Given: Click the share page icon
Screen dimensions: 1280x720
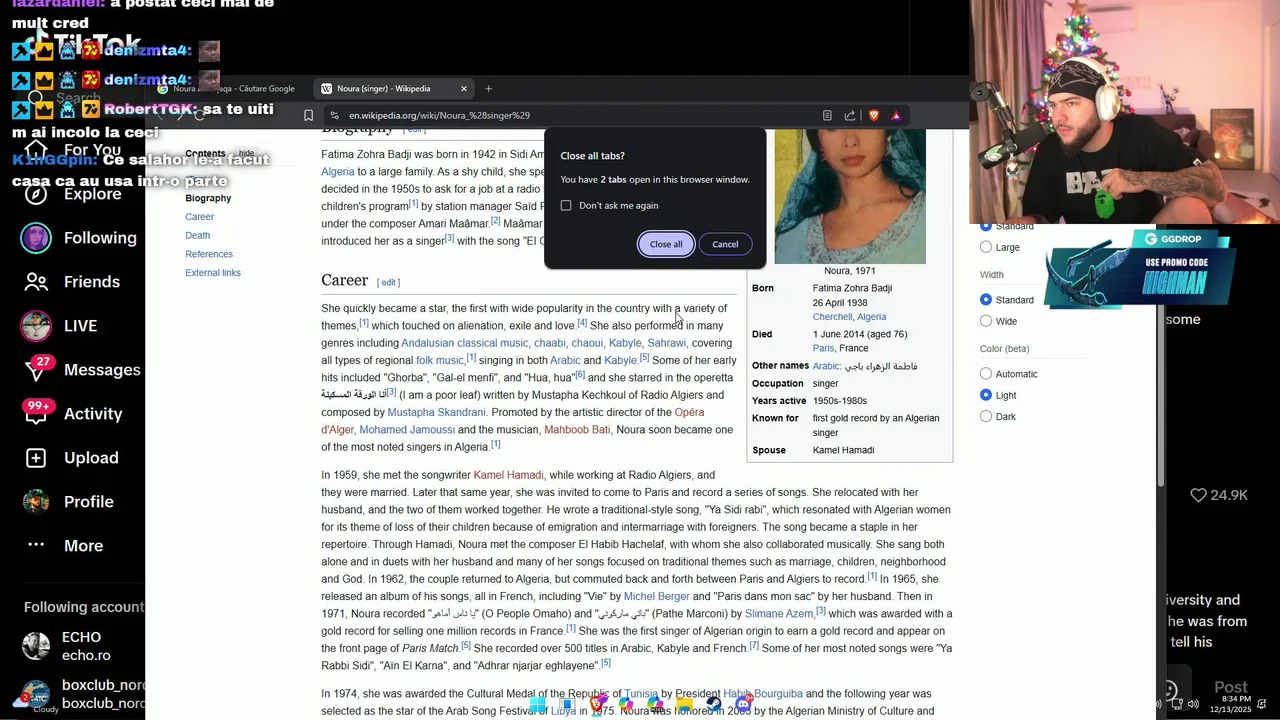Looking at the screenshot, I should (x=850, y=115).
